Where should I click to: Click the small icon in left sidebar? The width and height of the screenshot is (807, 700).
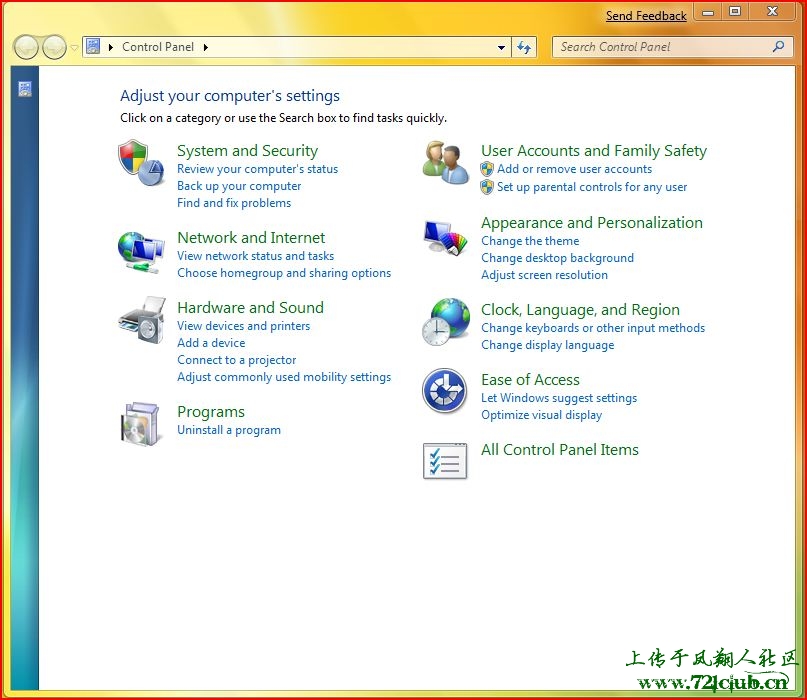[25, 89]
